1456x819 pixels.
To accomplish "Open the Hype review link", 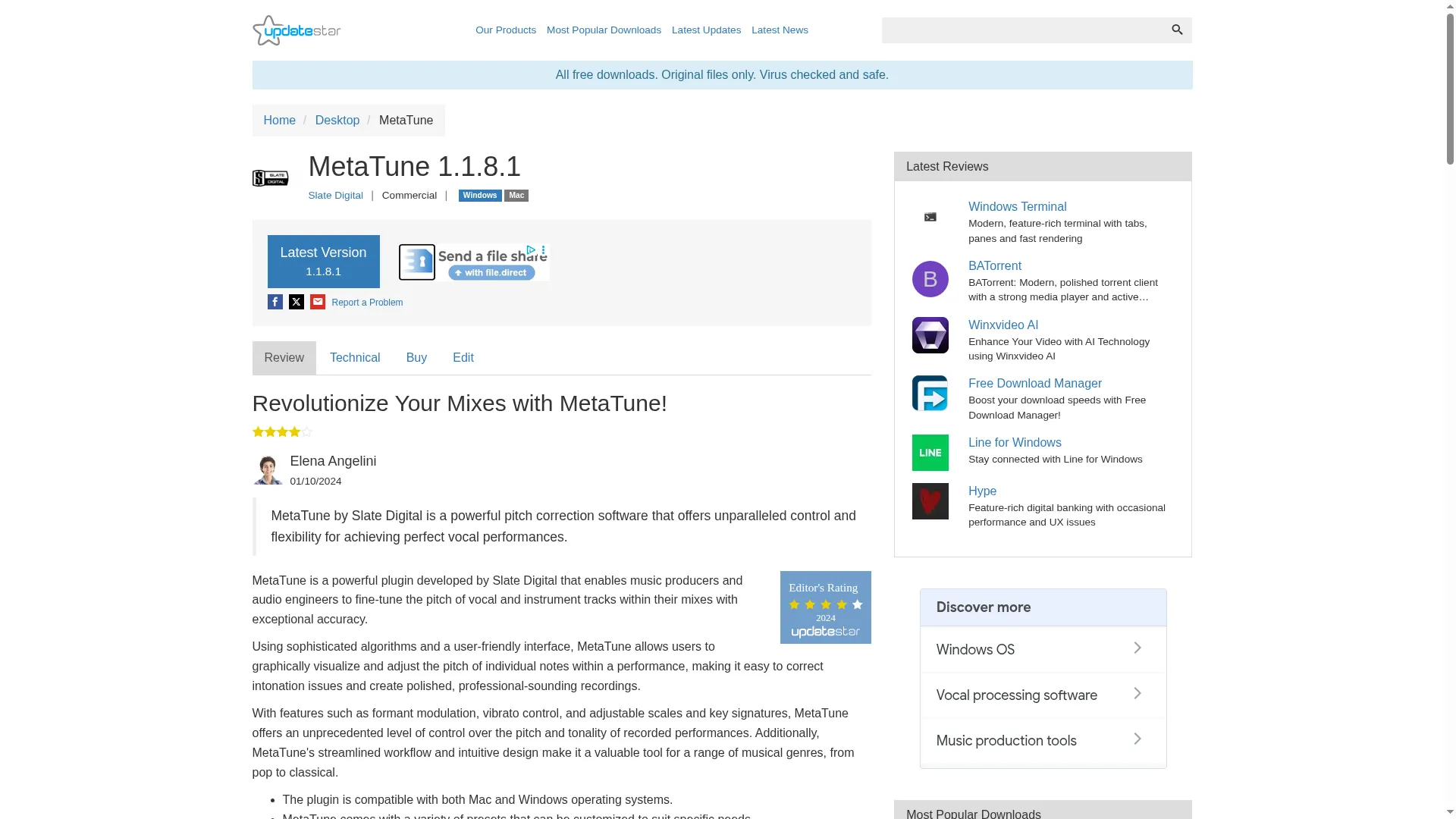I will pos(982,491).
